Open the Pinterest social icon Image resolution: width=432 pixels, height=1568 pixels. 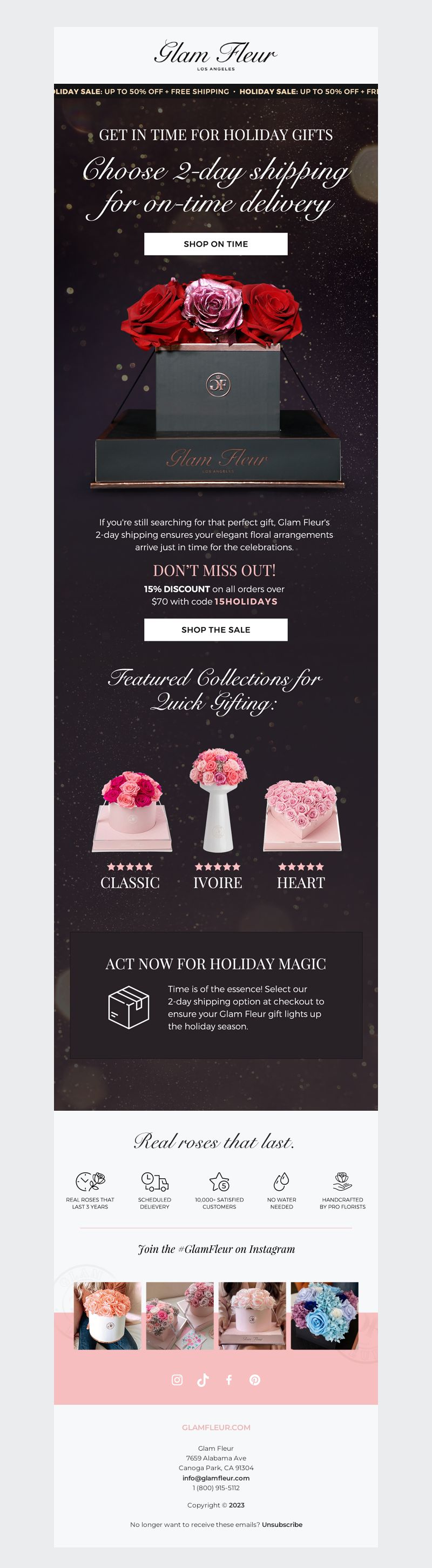click(x=255, y=1379)
